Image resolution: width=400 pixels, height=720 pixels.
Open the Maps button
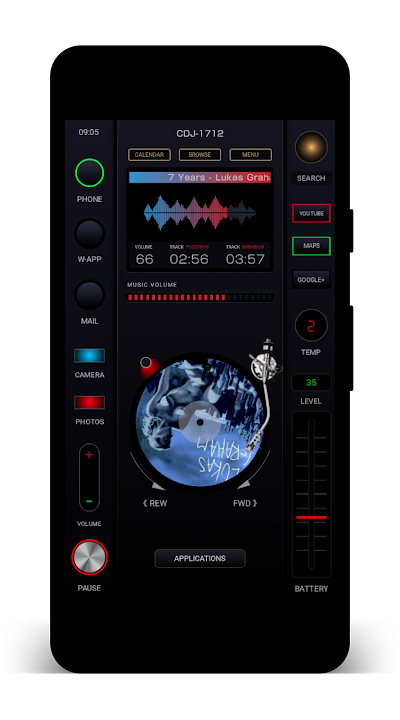point(311,246)
